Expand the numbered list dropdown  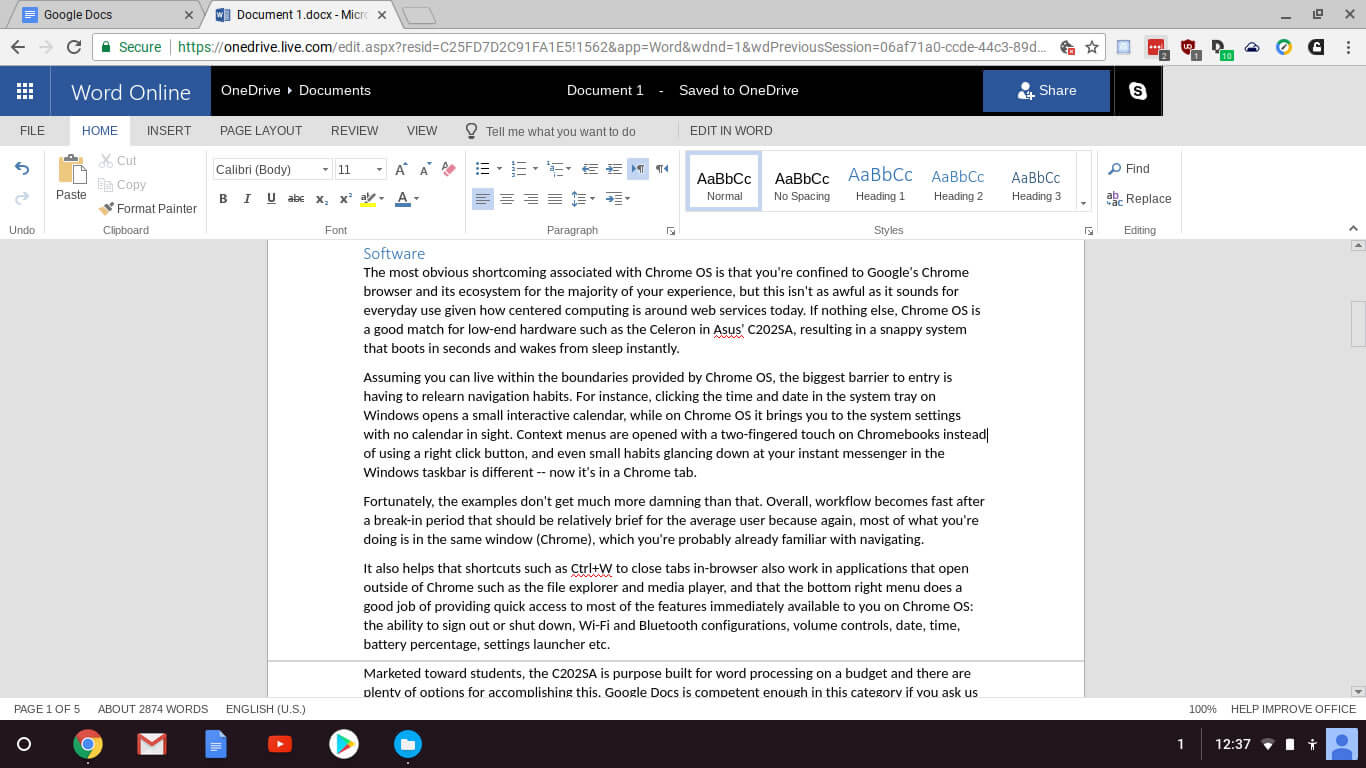click(x=535, y=169)
